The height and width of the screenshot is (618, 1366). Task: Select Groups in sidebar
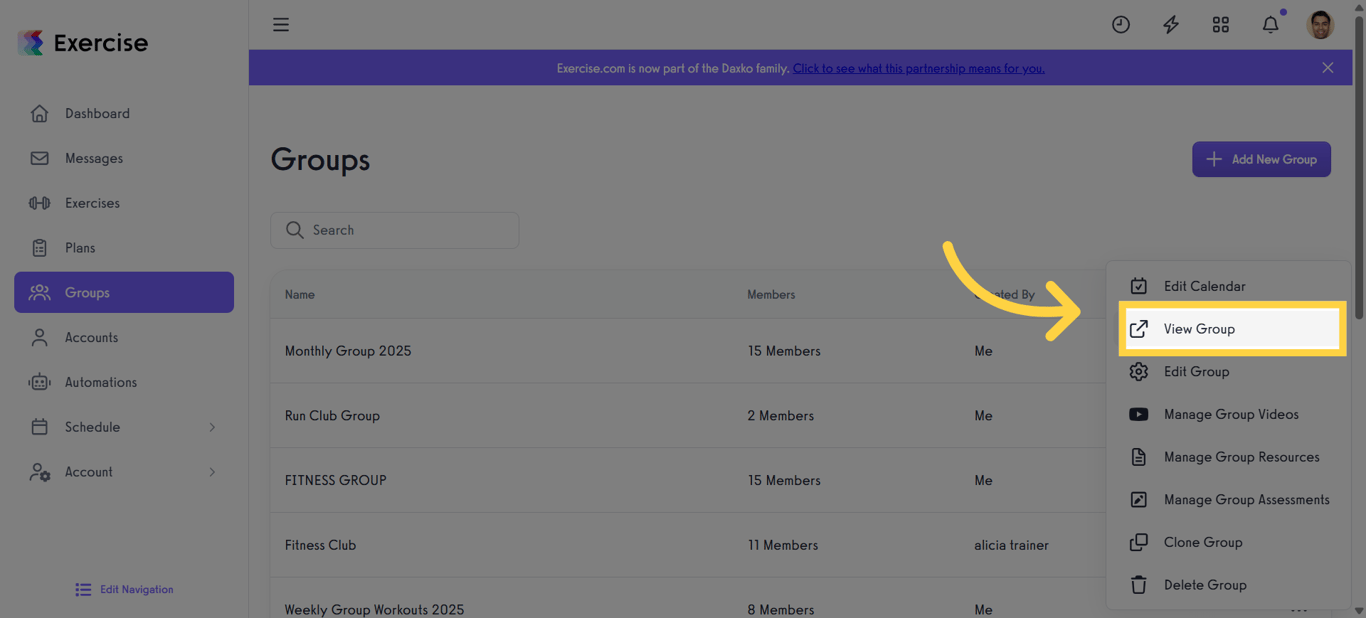[124, 293]
